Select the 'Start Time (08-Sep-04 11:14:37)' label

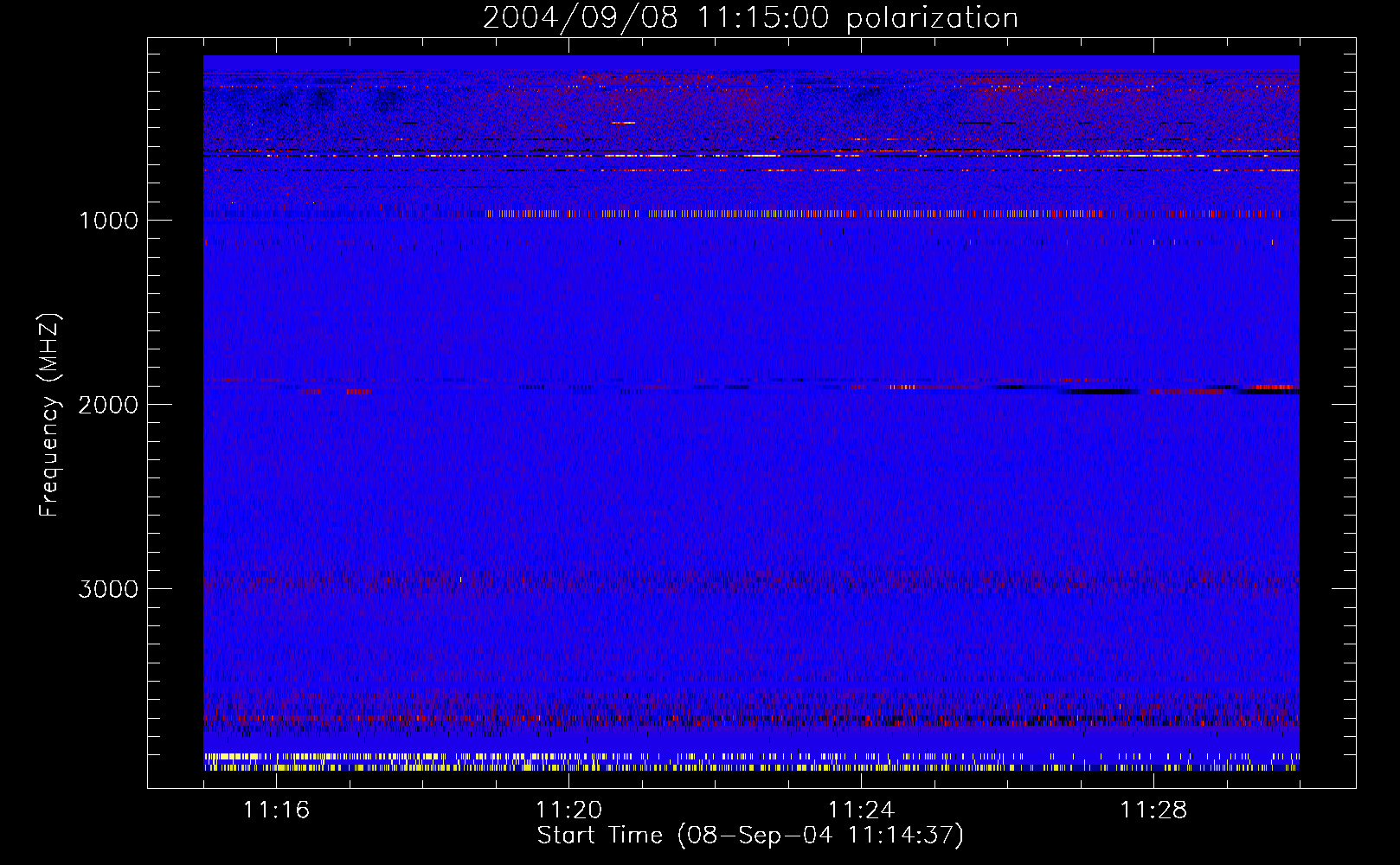[750, 836]
